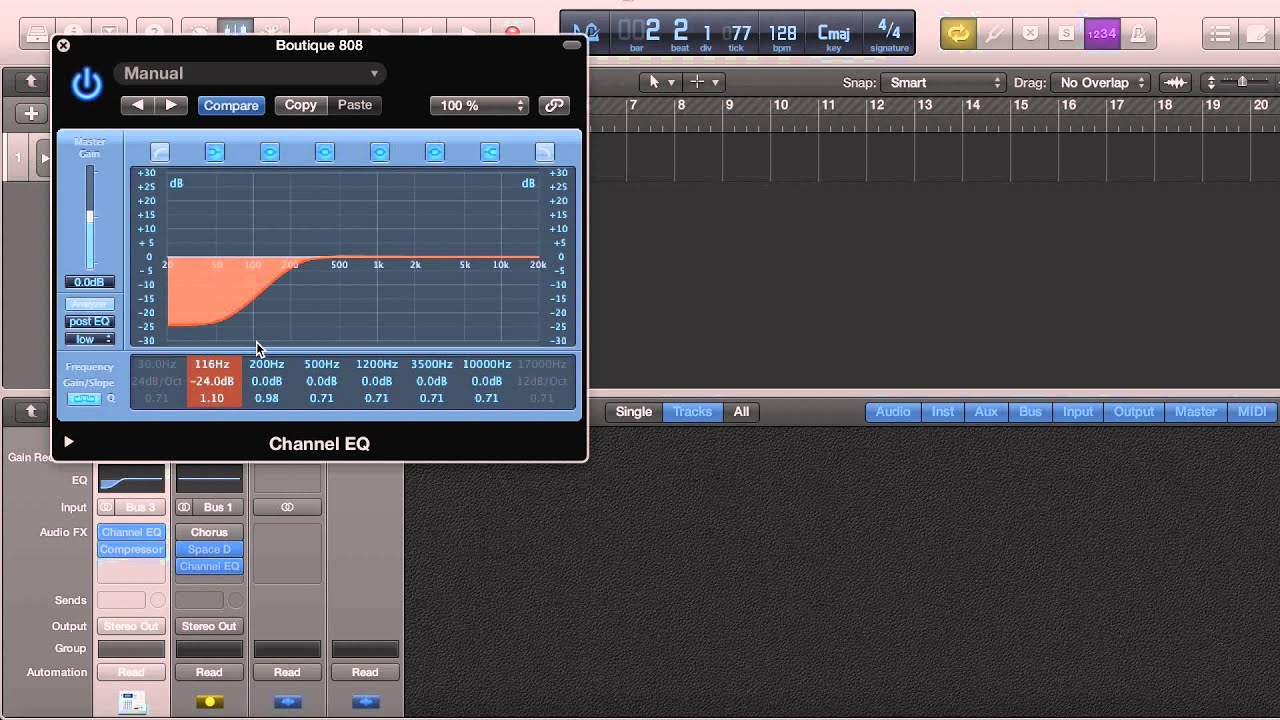The height and width of the screenshot is (720, 1280).
Task: Open the analyzer resolution 'low' dropdown
Action: click(89, 339)
